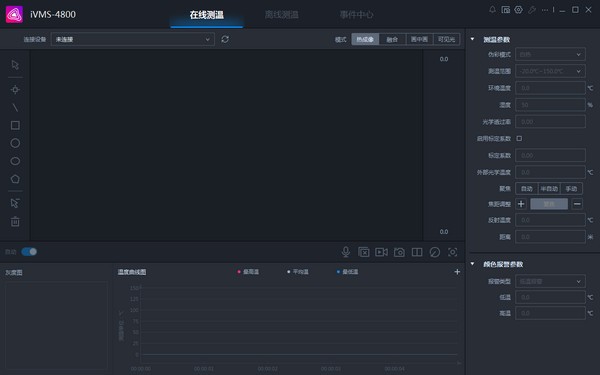Viewport: 600px width, 375px height.
Task: Start recording with the video camera icon
Action: tap(382, 252)
